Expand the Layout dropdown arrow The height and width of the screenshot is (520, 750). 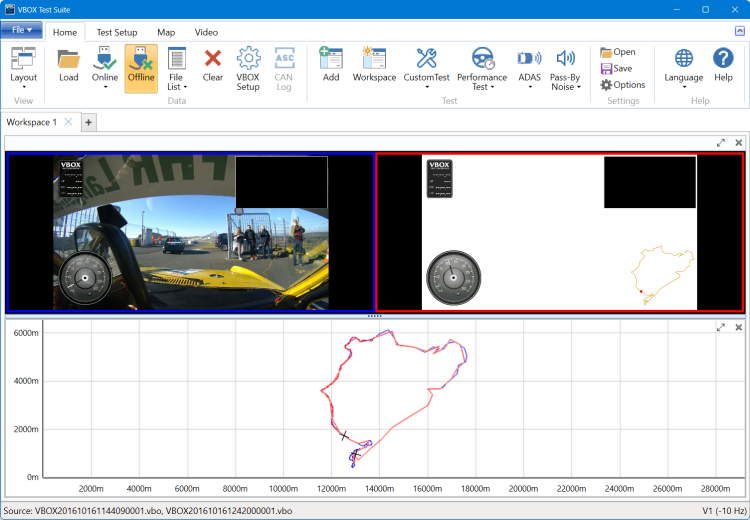pos(23,87)
